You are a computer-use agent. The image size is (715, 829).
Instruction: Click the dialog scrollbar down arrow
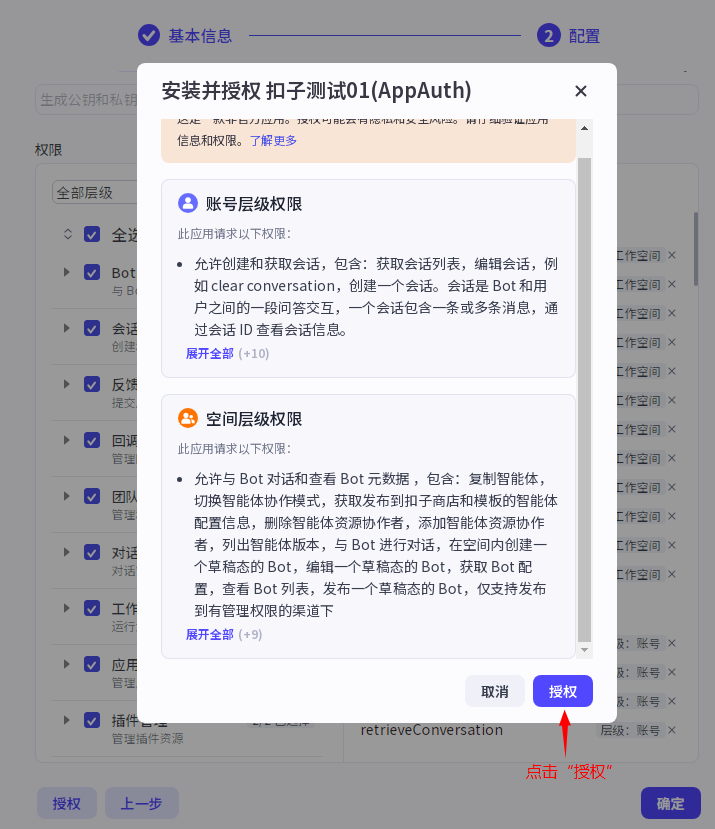click(x=585, y=650)
